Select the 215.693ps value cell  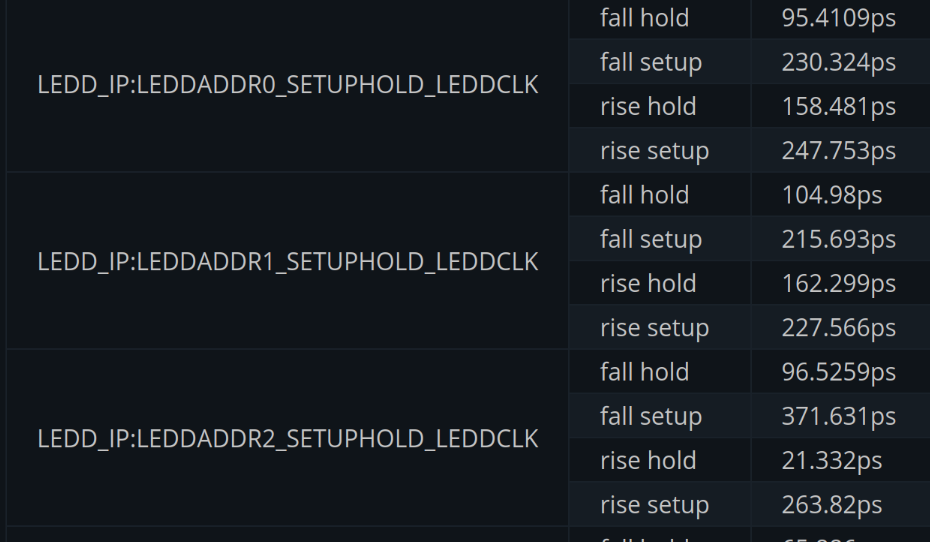click(838, 239)
